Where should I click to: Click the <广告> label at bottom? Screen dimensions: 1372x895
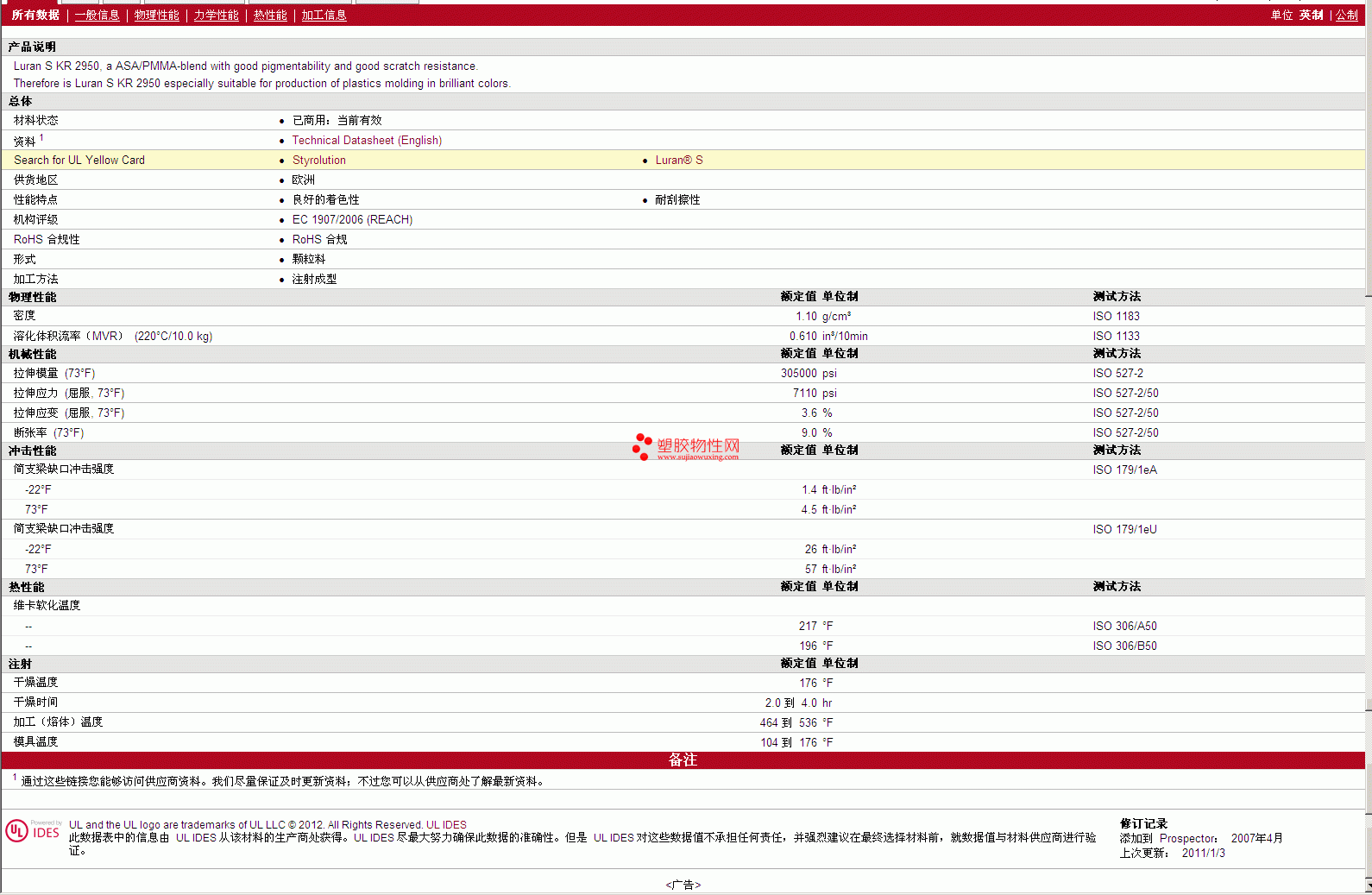683,885
